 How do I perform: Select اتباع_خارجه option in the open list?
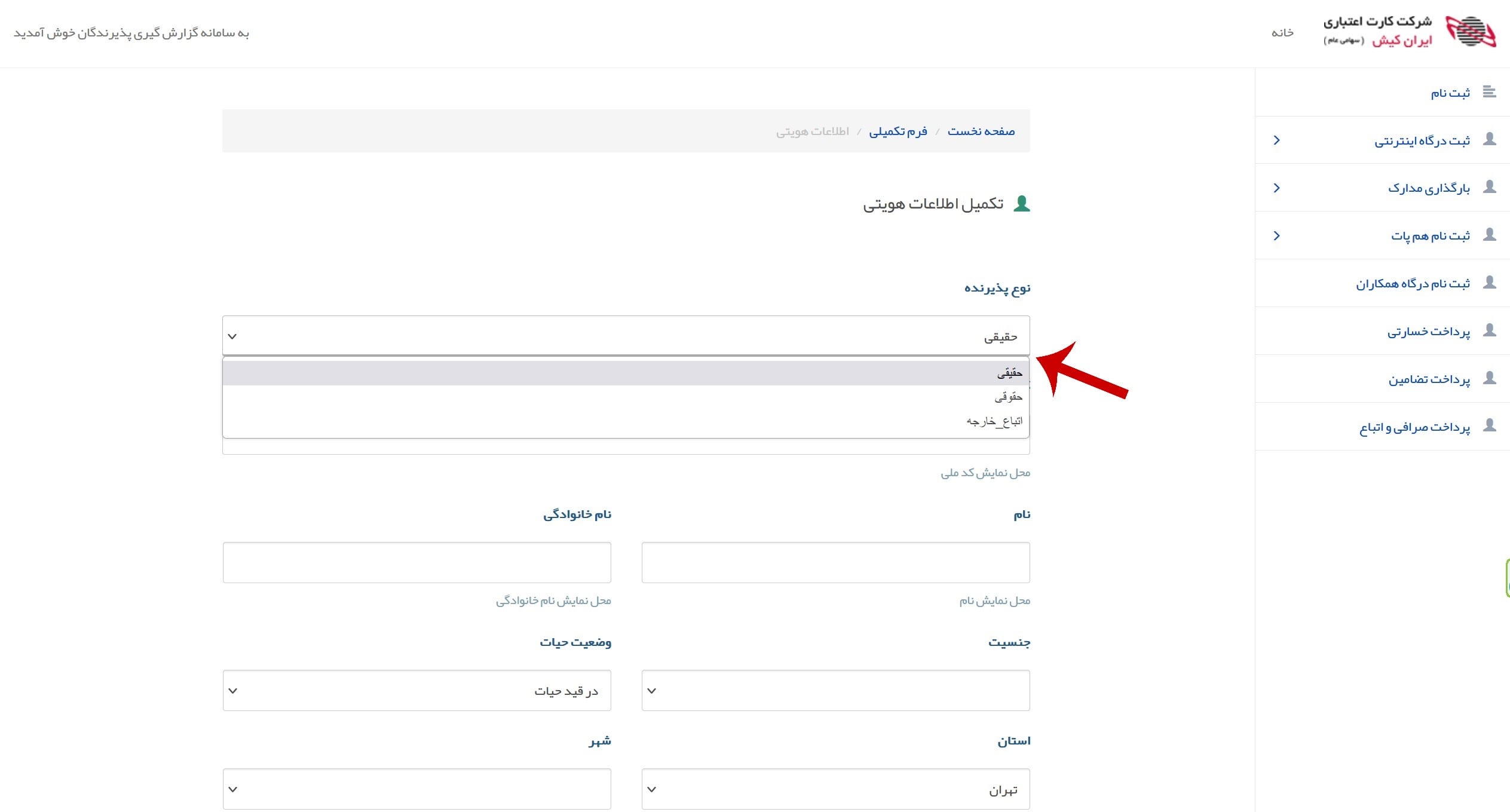coord(626,421)
